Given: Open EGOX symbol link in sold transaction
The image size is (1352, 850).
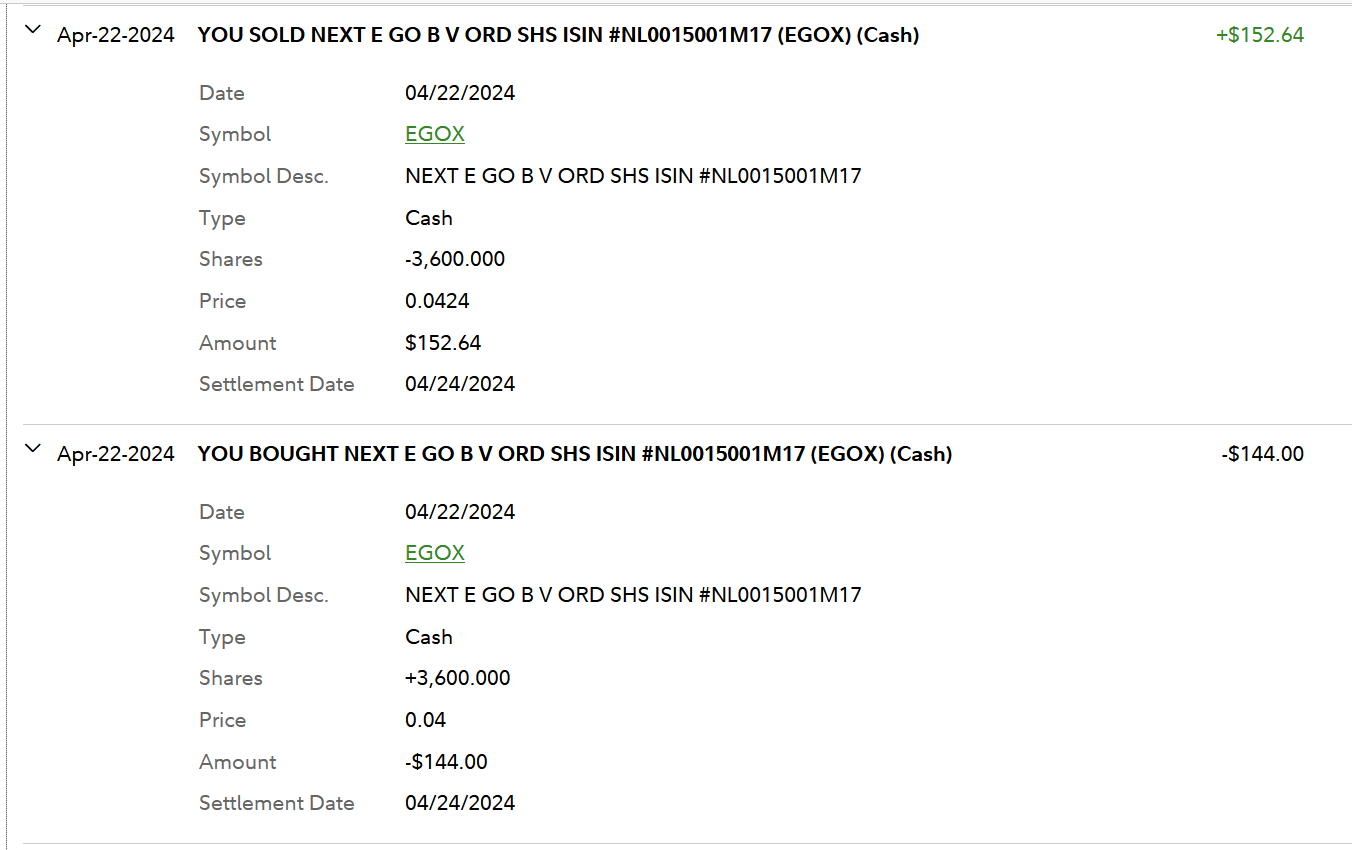Looking at the screenshot, I should 435,134.
